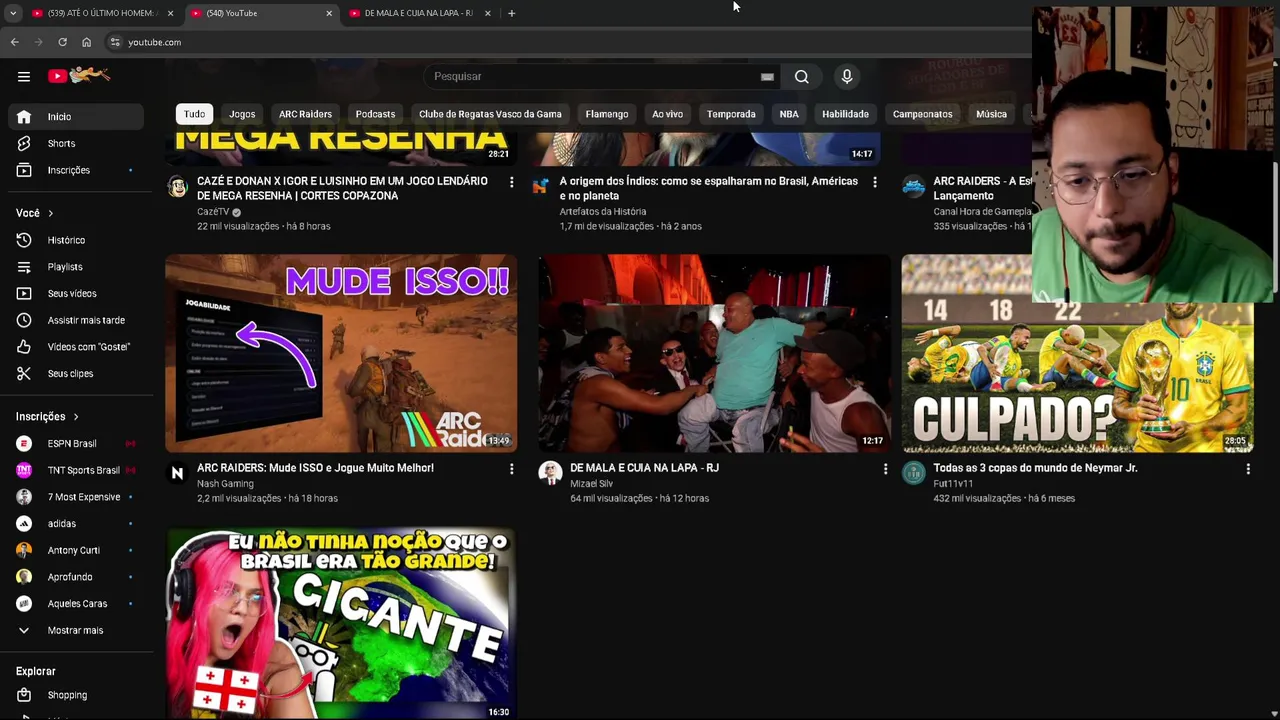Click the search magnifier button
1280x720 pixels.
click(801, 76)
